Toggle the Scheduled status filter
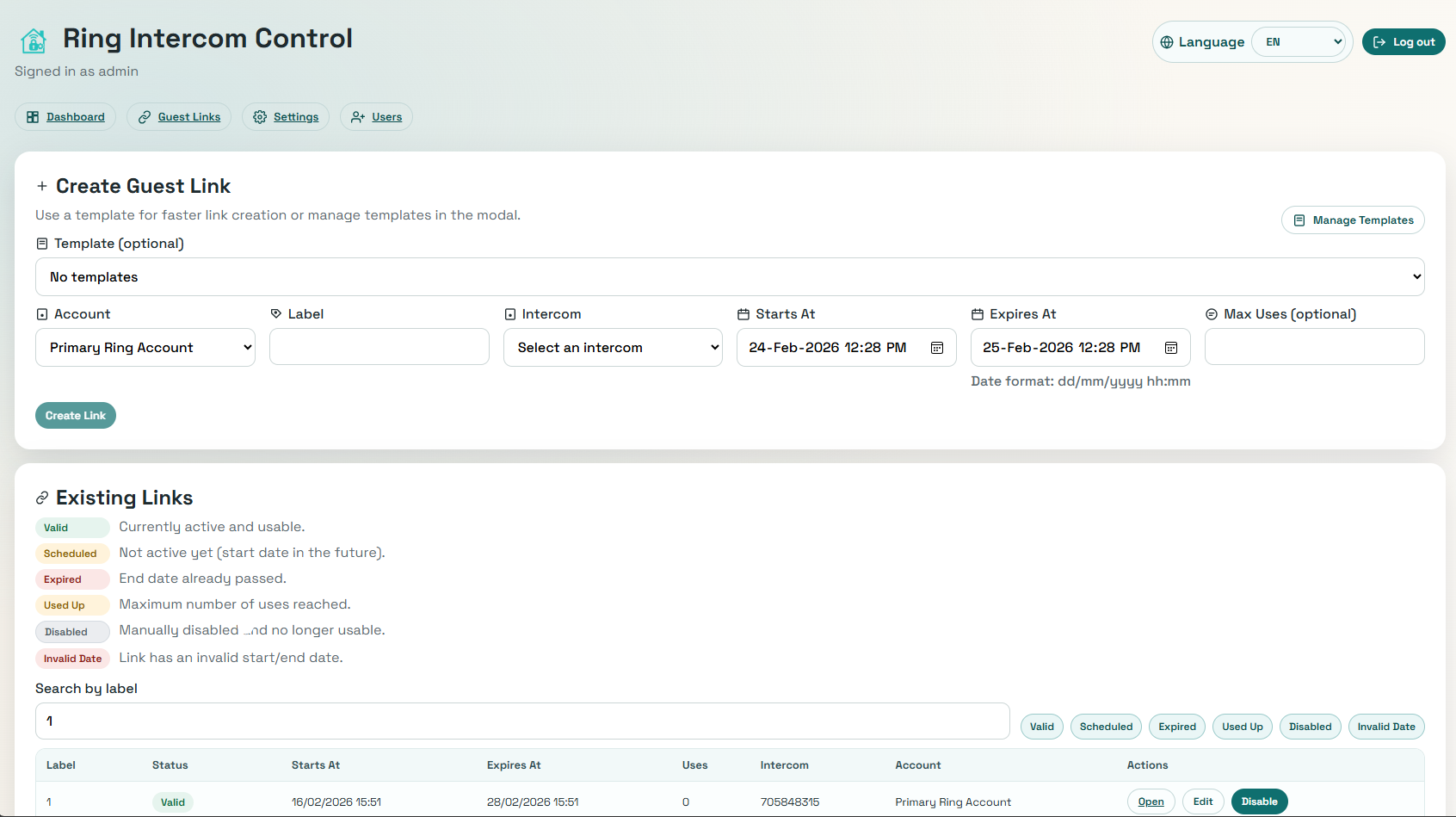 [1106, 727]
